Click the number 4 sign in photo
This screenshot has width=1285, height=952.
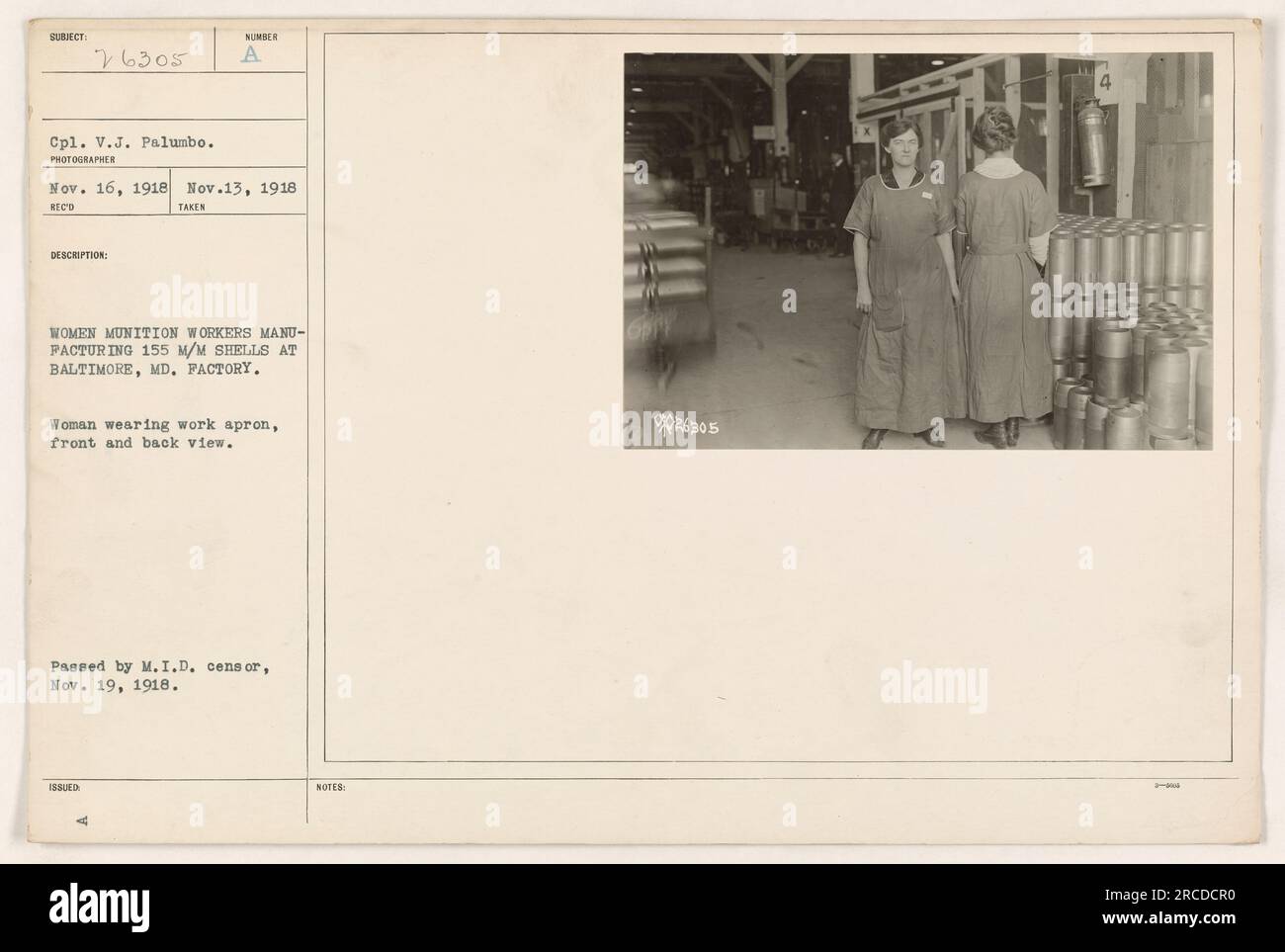[x=1105, y=85]
